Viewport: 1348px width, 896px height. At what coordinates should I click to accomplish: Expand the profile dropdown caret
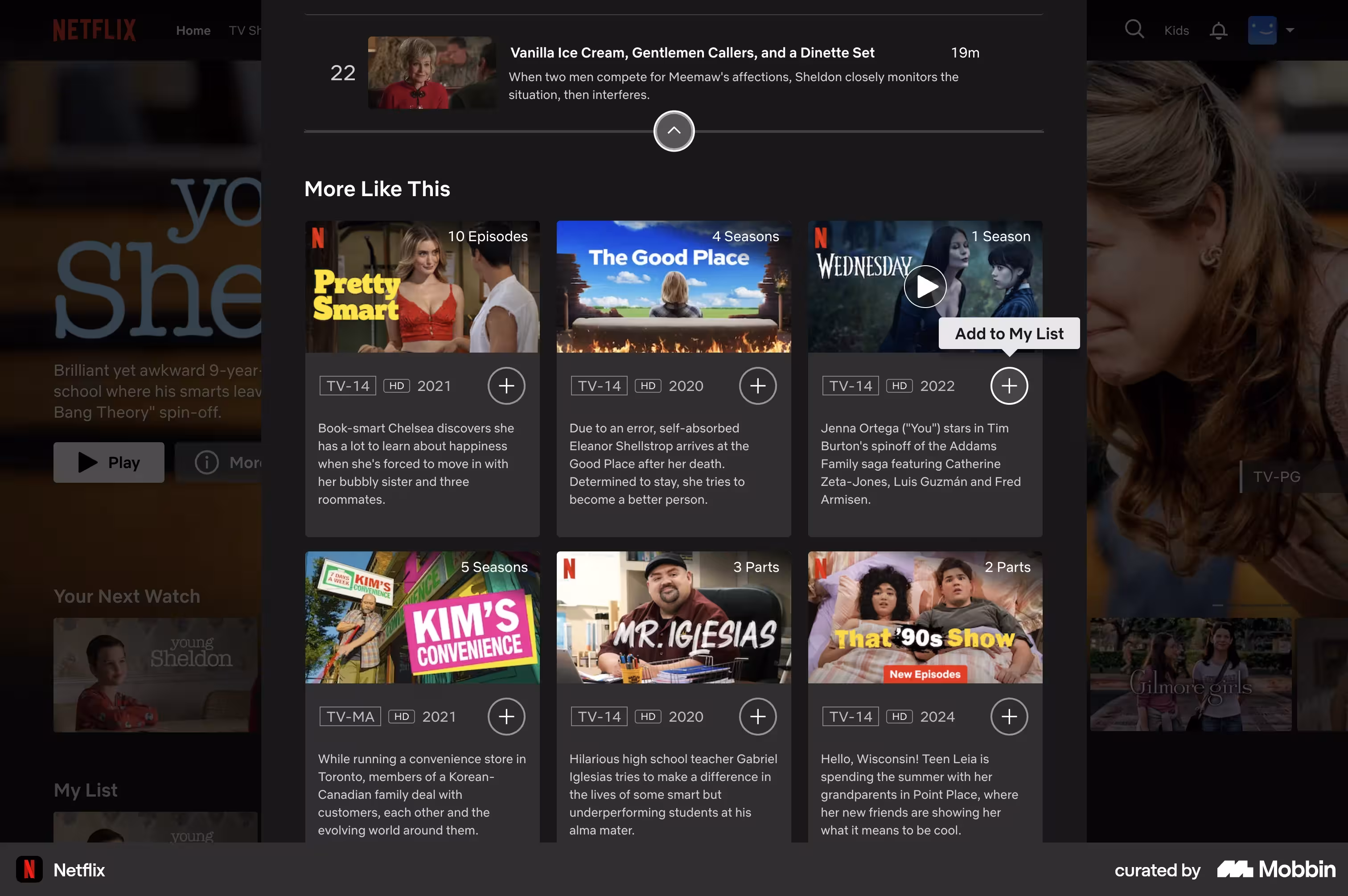pyautogui.click(x=1290, y=30)
